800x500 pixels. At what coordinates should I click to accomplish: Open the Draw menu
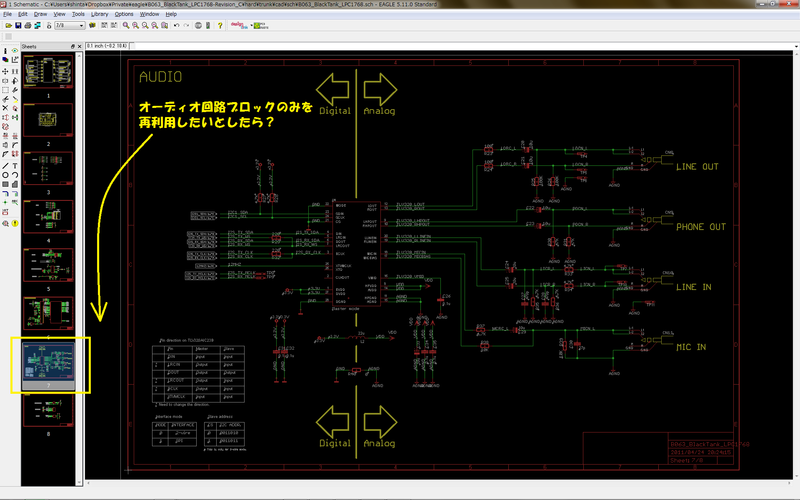(x=40, y=14)
